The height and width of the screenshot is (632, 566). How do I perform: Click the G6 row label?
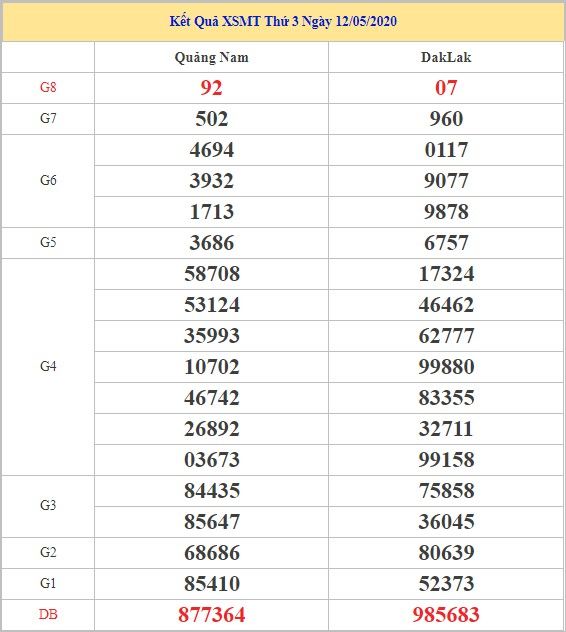click(x=48, y=180)
